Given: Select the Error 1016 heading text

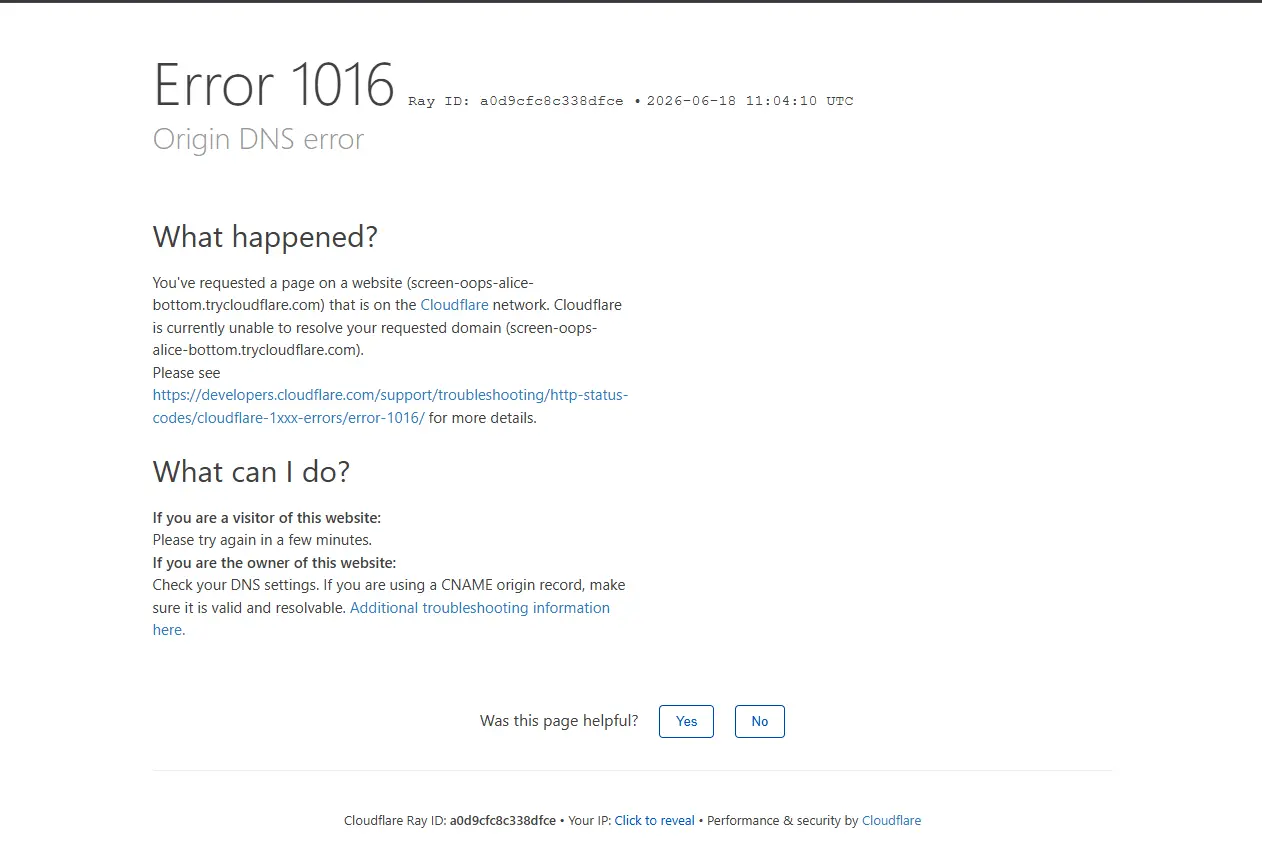Looking at the screenshot, I should click(274, 85).
